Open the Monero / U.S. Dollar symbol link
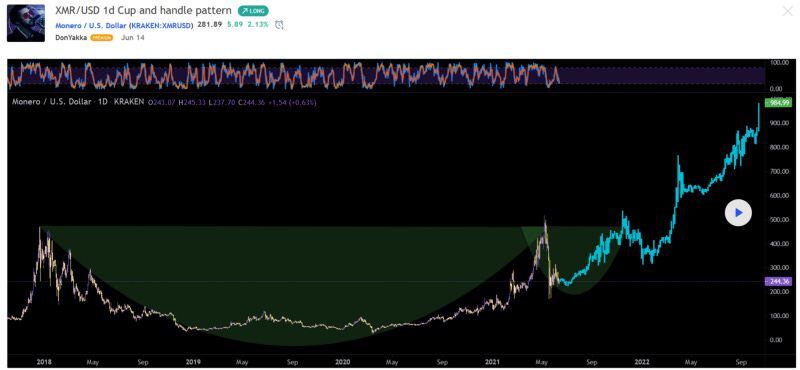This screenshot has height=370, width=800. (124, 25)
